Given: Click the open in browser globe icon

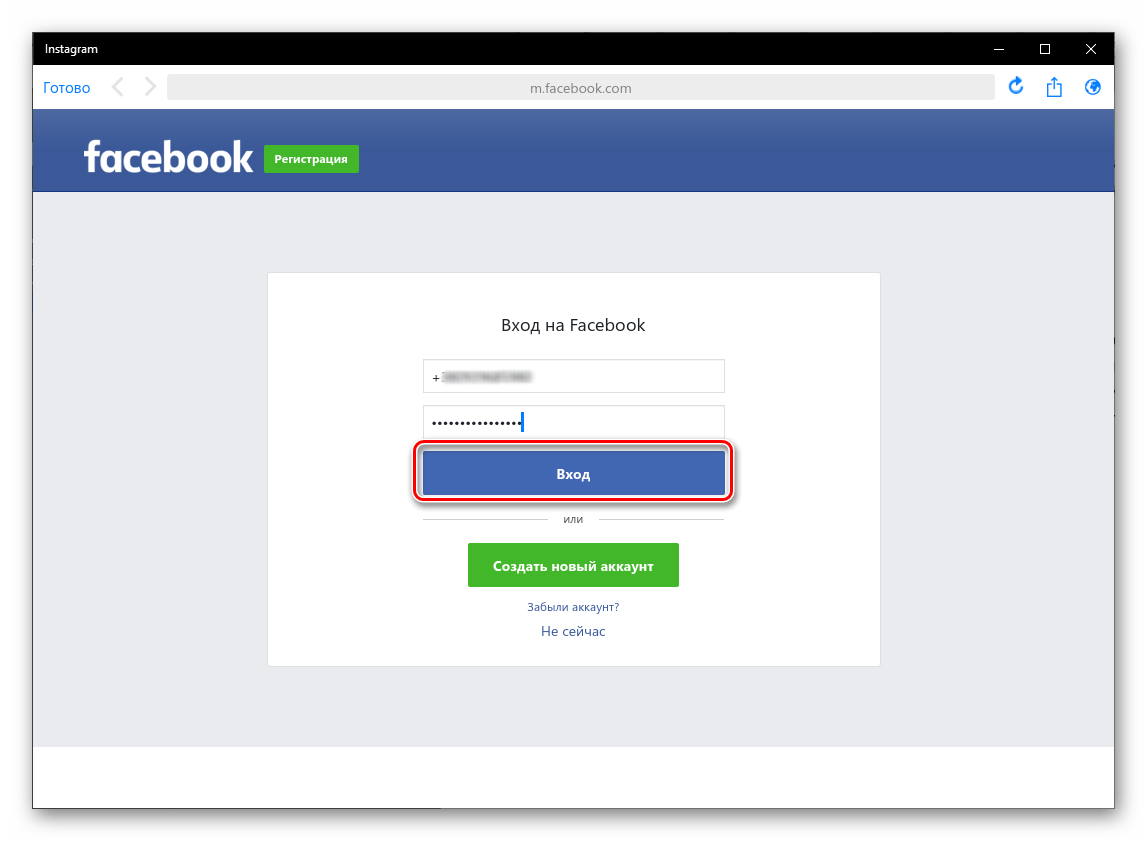Looking at the screenshot, I should [x=1092, y=87].
